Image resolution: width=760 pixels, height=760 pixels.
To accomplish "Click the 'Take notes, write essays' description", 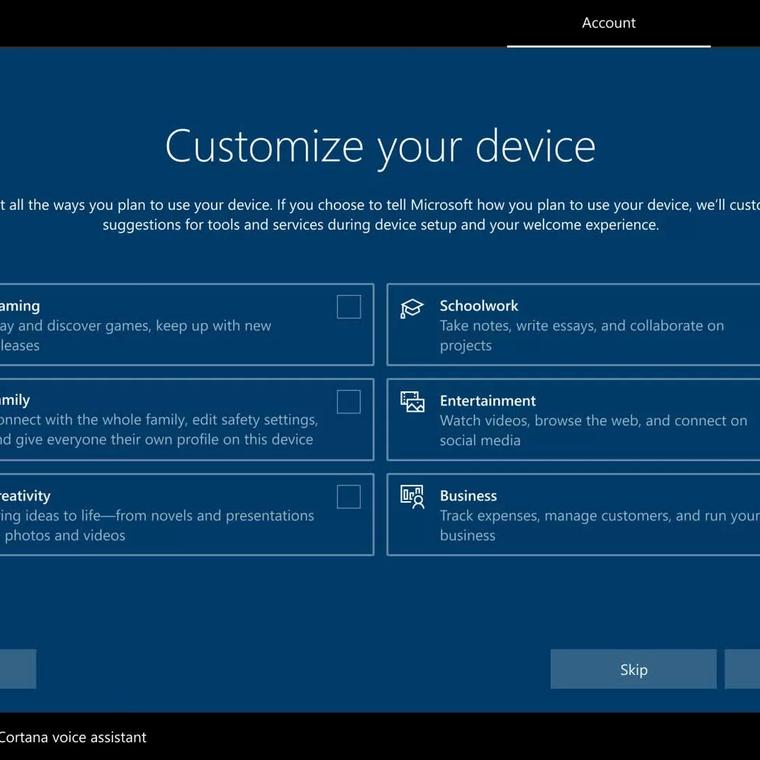I will tap(582, 335).
